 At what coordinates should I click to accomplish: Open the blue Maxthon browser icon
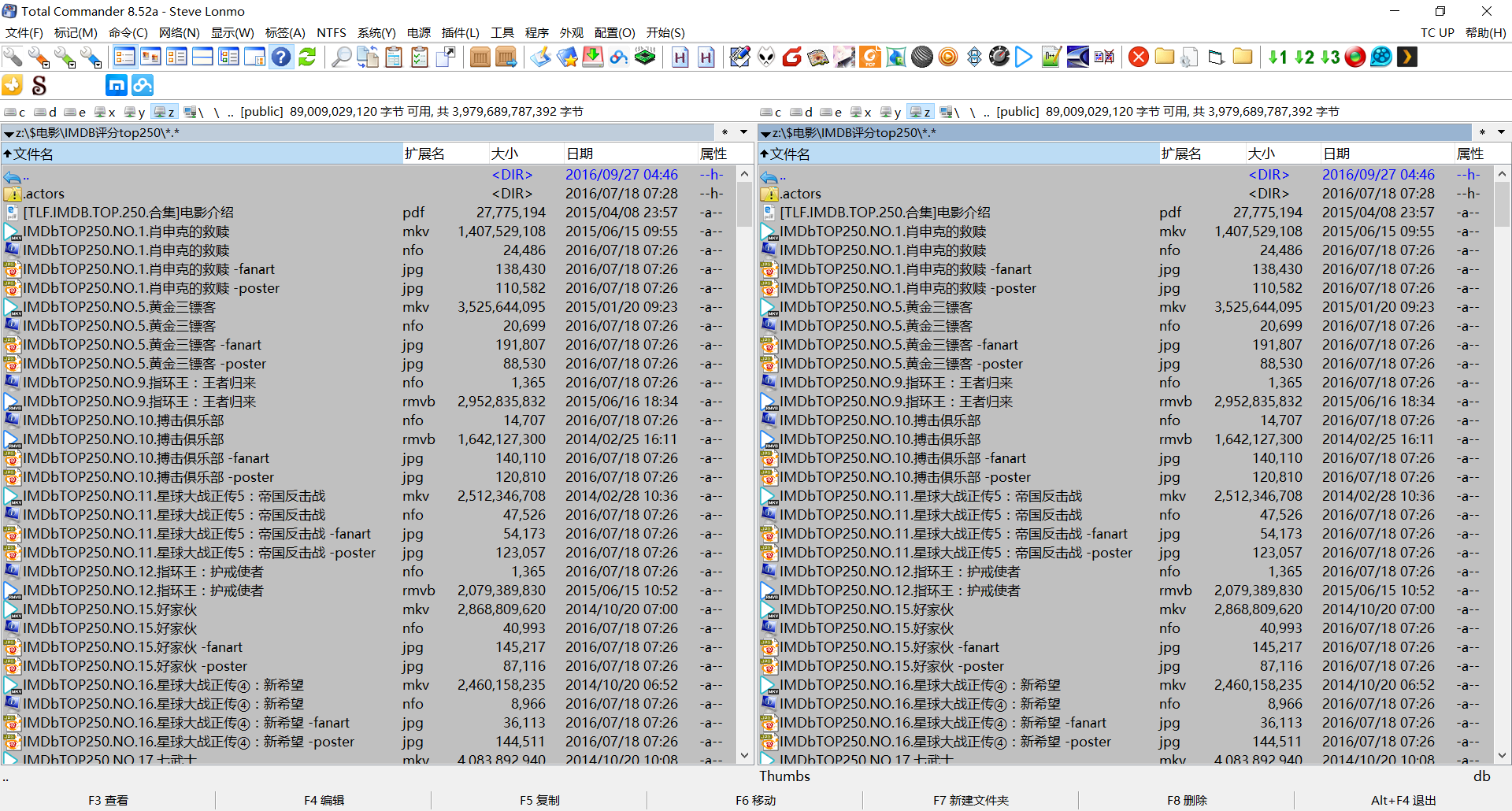[x=117, y=85]
